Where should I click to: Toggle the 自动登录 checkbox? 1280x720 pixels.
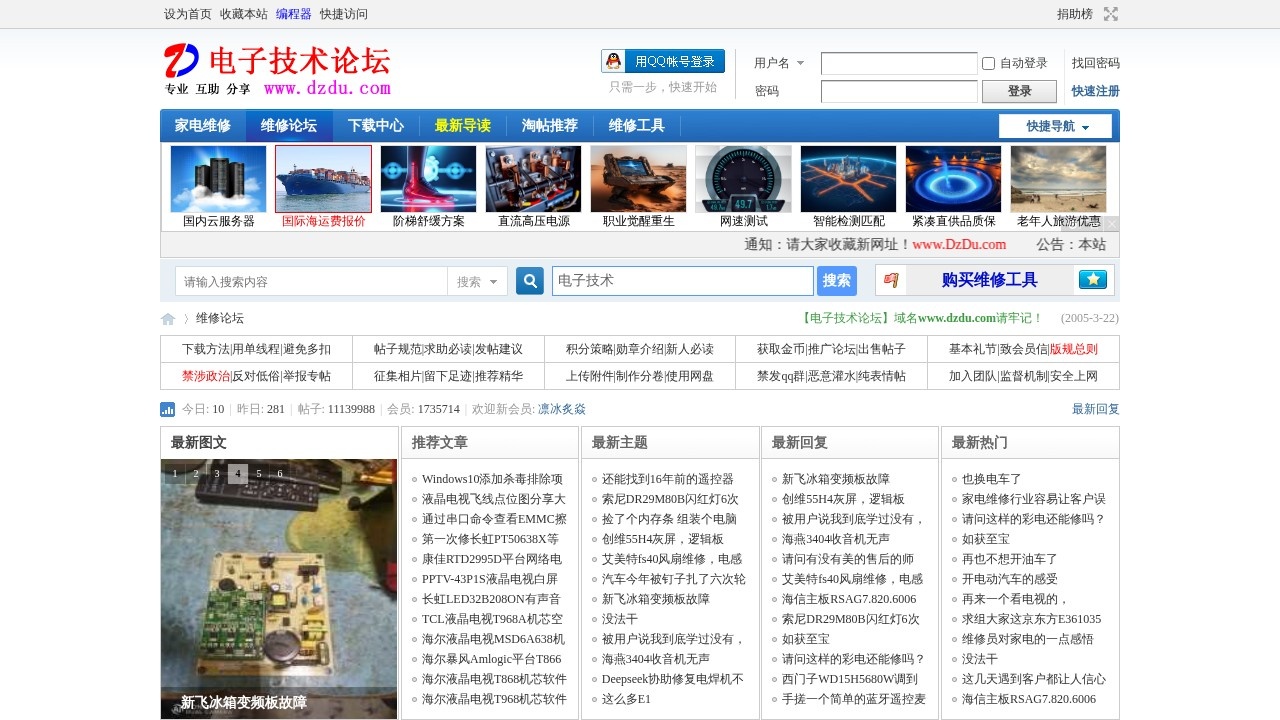[x=988, y=63]
